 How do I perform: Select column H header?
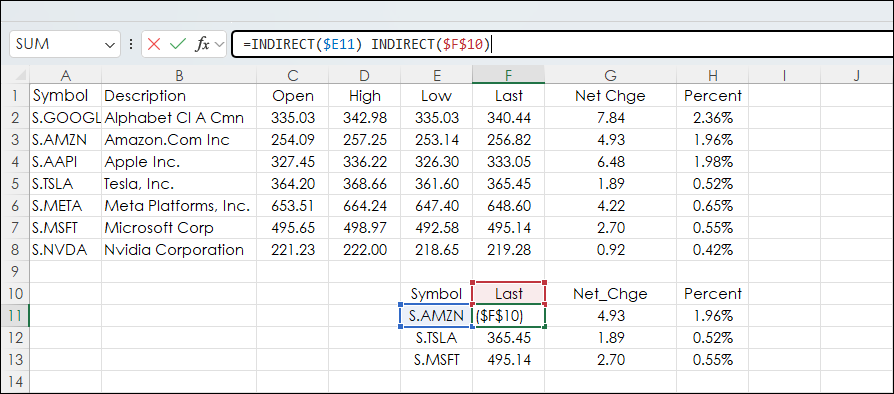[712, 75]
